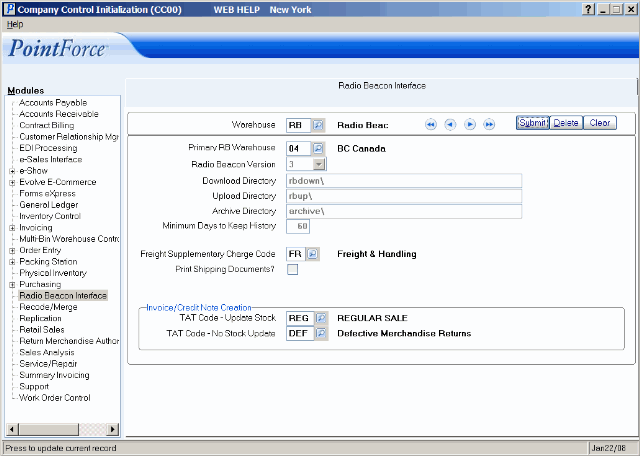Select Forms eXpress module
The height and width of the screenshot is (456, 640).
(x=47, y=194)
